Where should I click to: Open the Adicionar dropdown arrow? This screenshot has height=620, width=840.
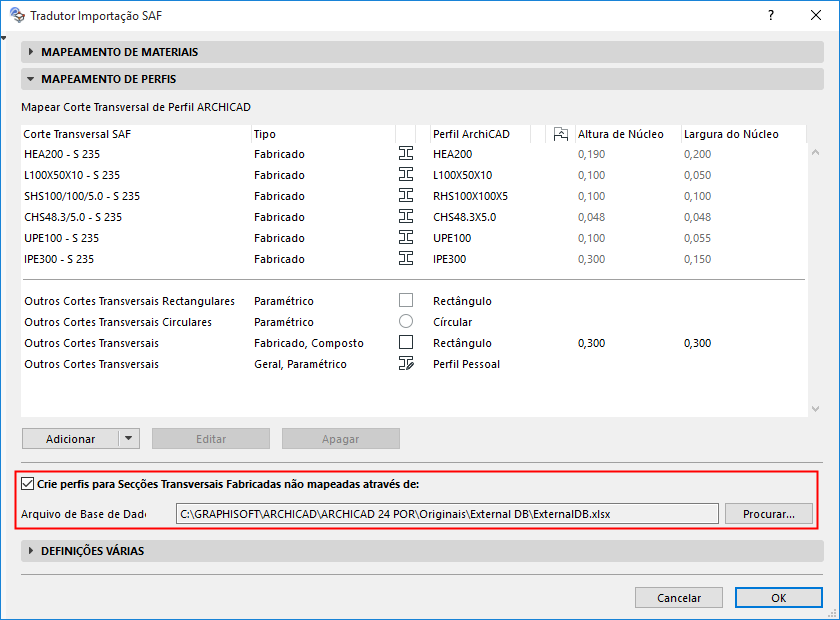click(129, 438)
